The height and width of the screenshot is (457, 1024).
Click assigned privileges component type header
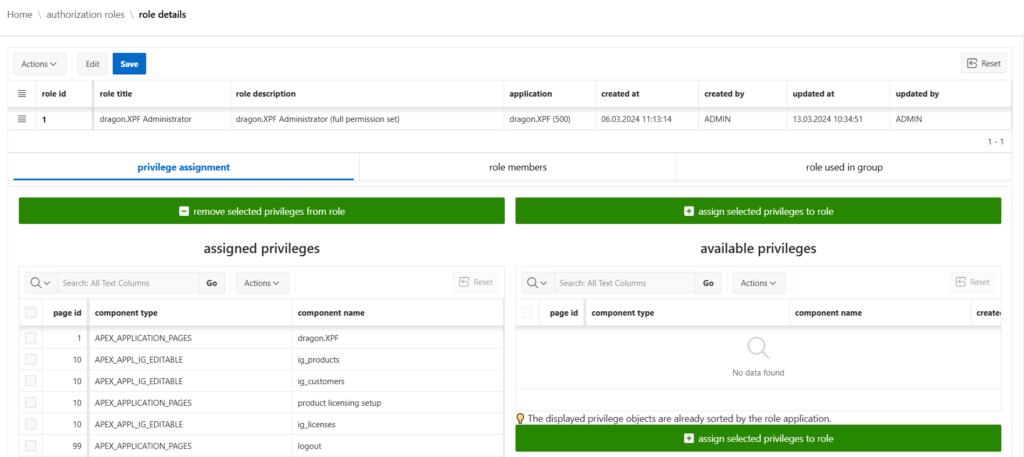190,313
